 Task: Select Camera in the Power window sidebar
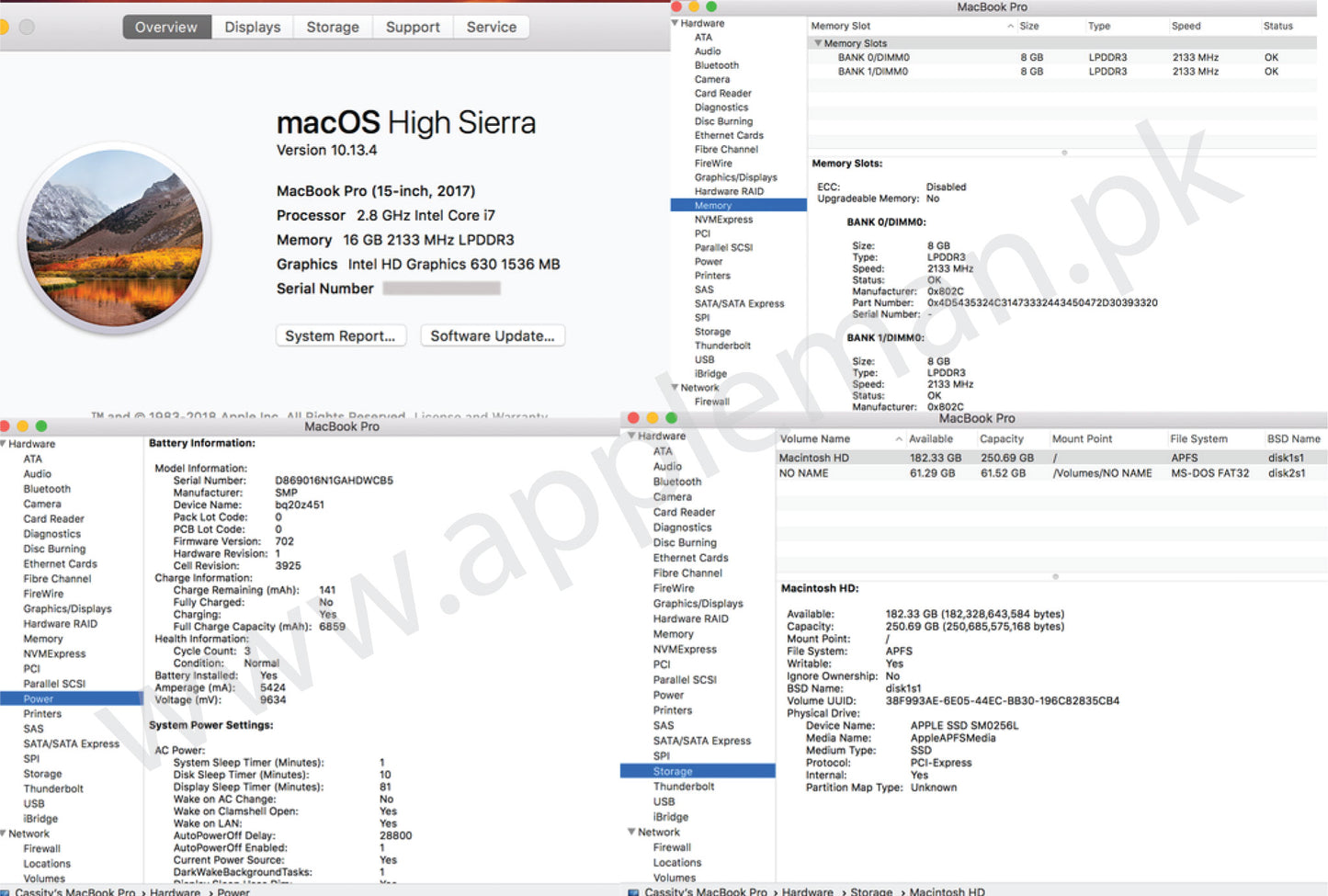click(42, 505)
